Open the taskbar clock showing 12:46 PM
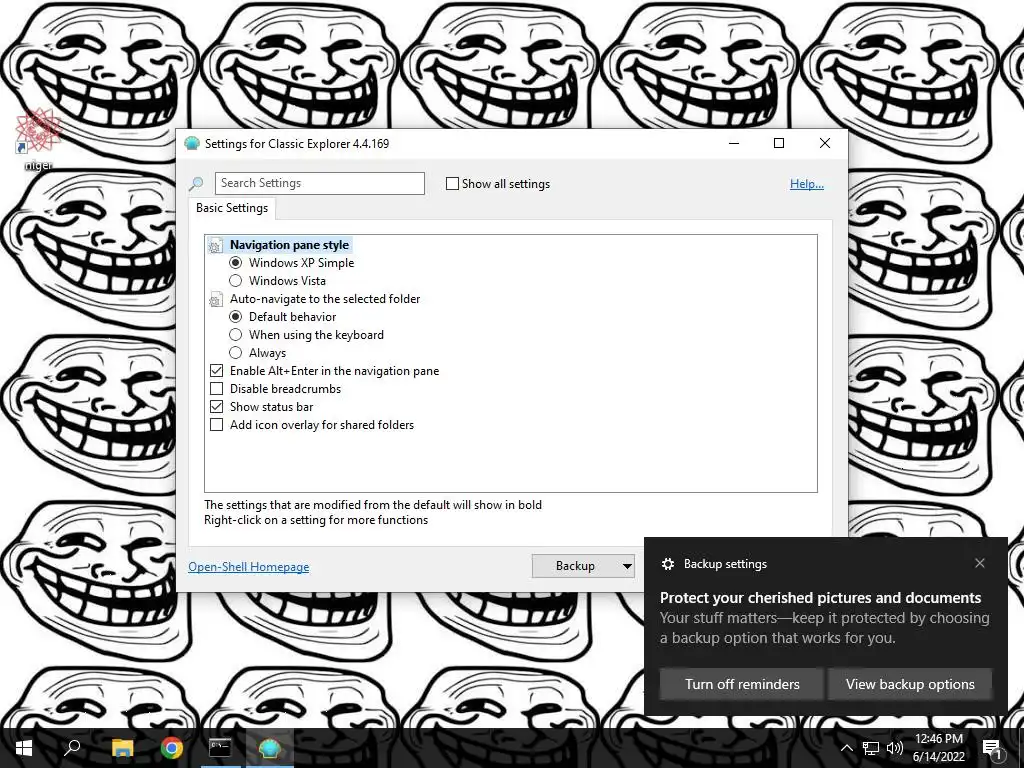1024x768 pixels. coord(938,748)
